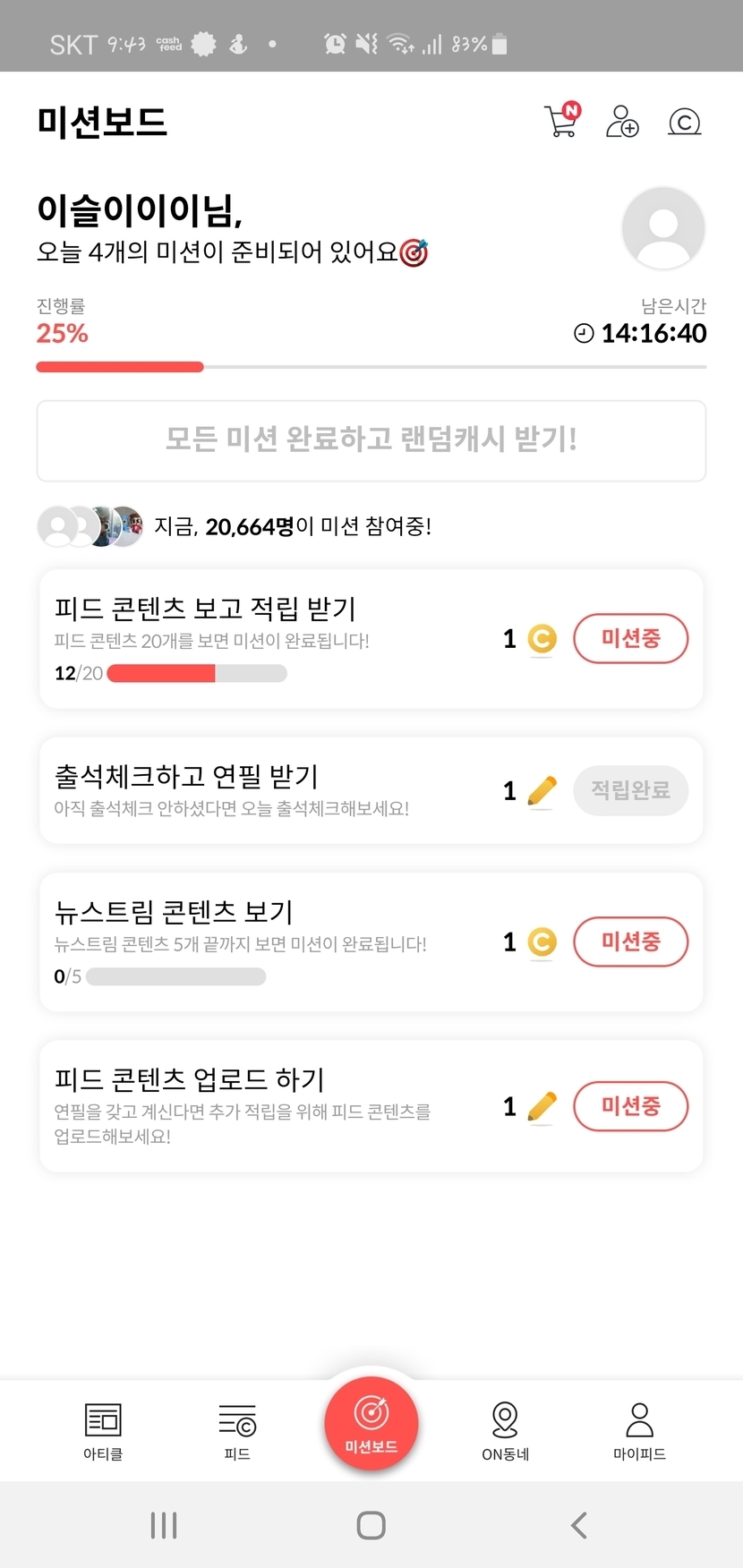
Task: Open the shopping cart icon
Action: 561,121
